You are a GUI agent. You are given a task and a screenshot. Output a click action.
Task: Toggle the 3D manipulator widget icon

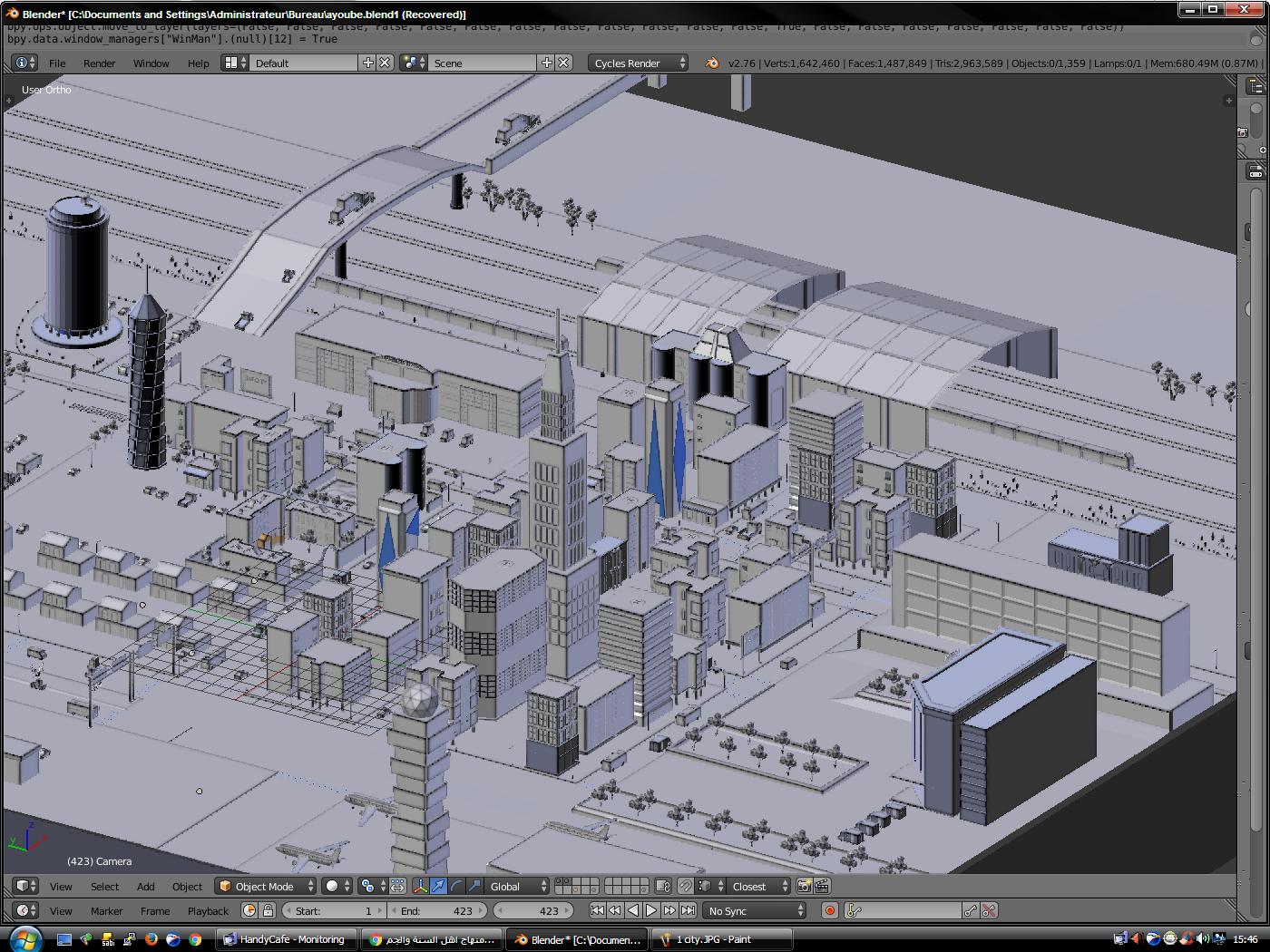click(420, 886)
